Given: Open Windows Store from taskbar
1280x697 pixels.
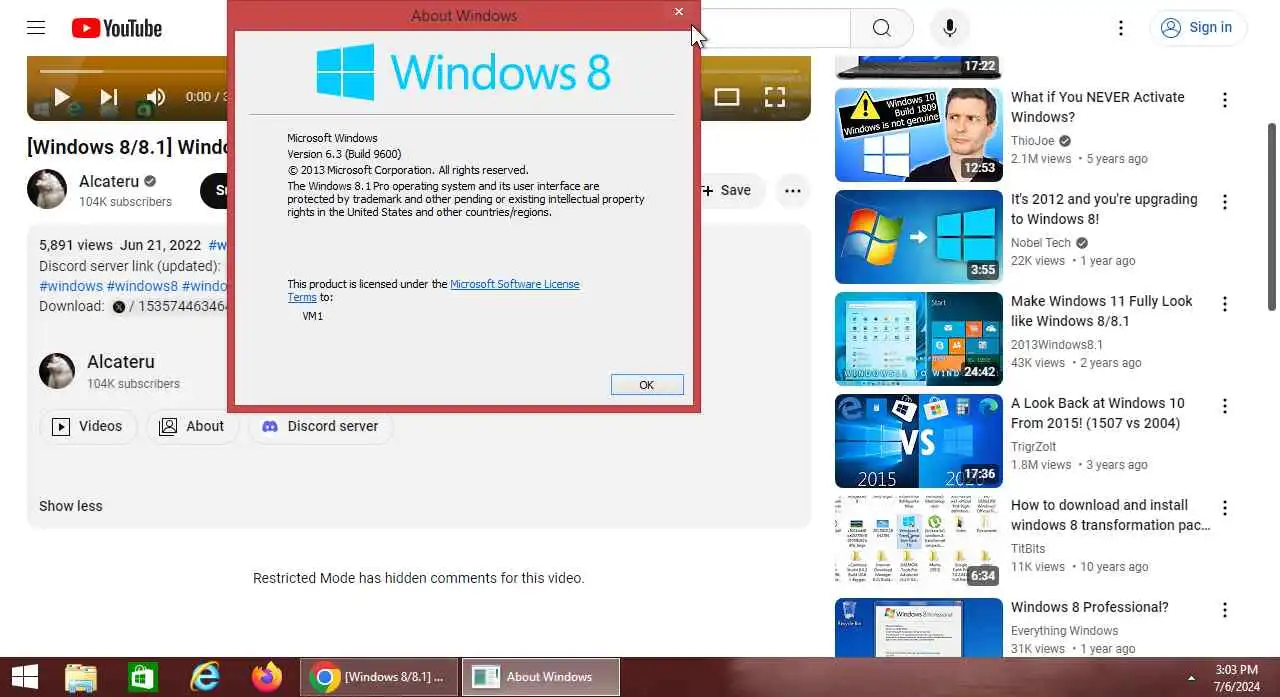Looking at the screenshot, I should 143,677.
